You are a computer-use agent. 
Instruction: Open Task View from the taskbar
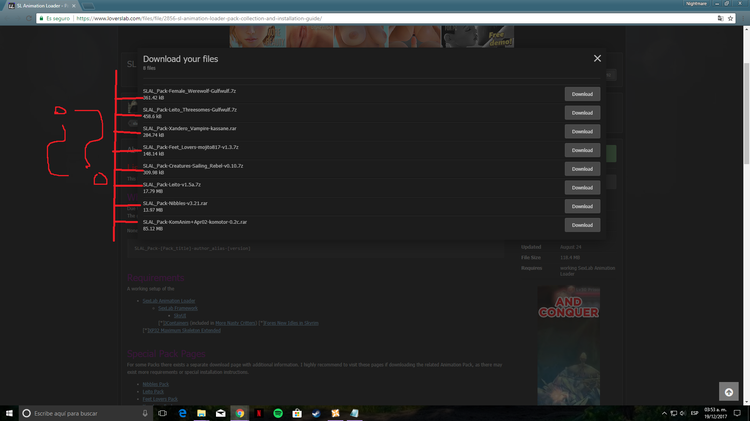click(163, 413)
